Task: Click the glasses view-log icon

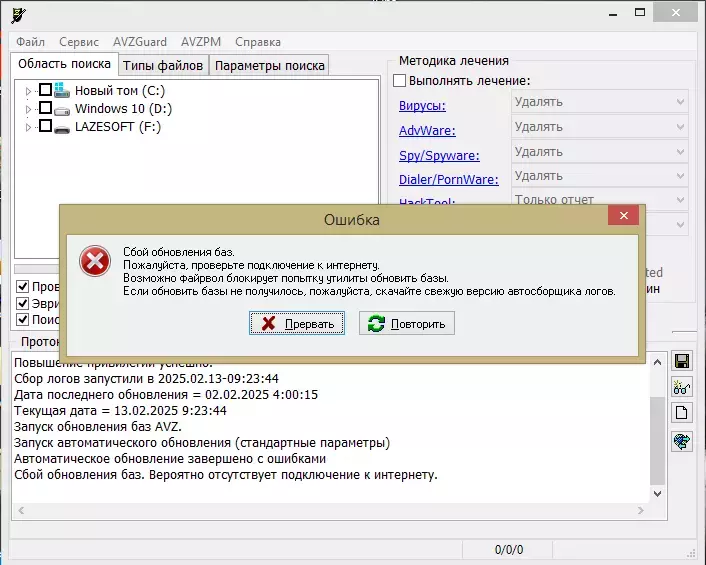Action: 682,387
